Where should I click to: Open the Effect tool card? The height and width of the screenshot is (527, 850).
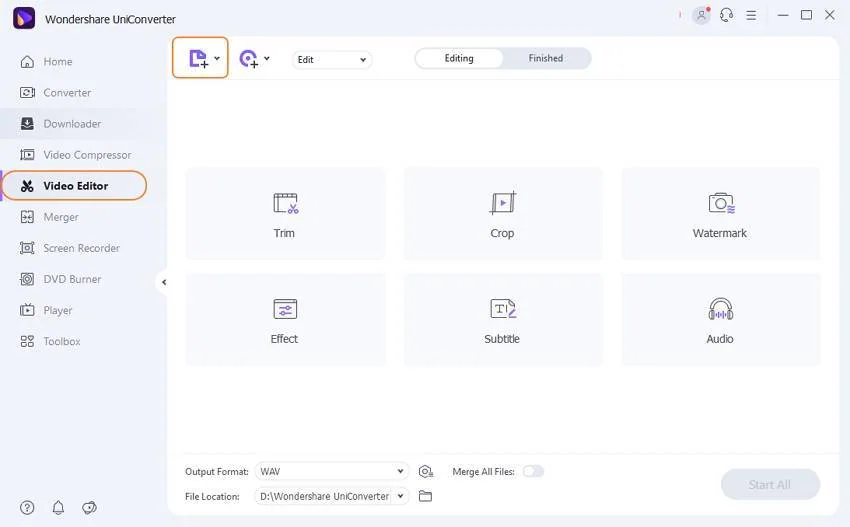[x=285, y=319]
